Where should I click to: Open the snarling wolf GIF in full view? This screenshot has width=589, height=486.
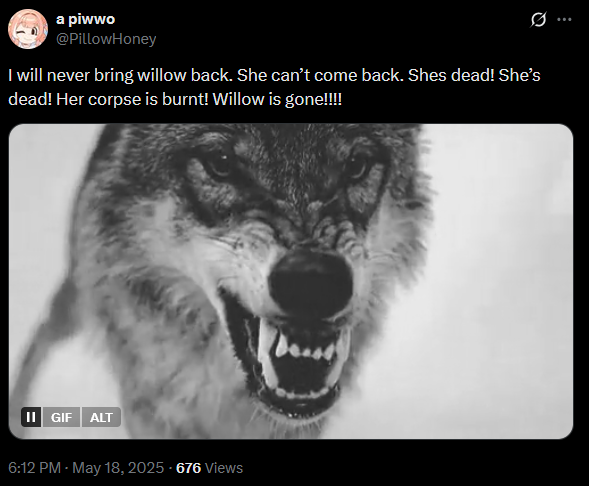(x=291, y=281)
